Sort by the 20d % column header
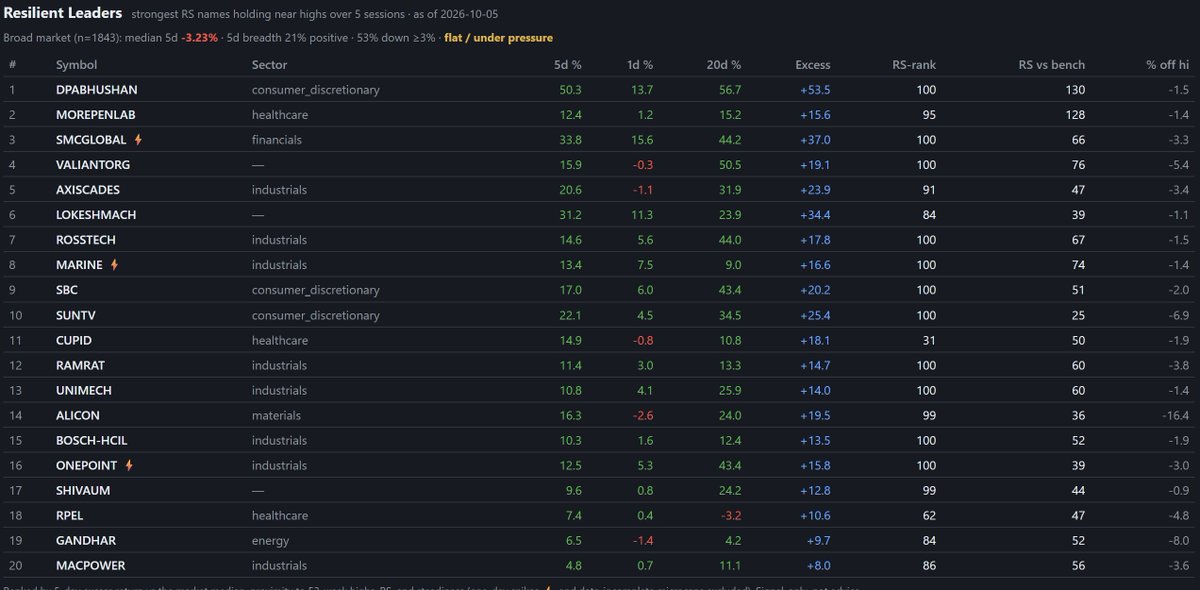 [x=723, y=65]
